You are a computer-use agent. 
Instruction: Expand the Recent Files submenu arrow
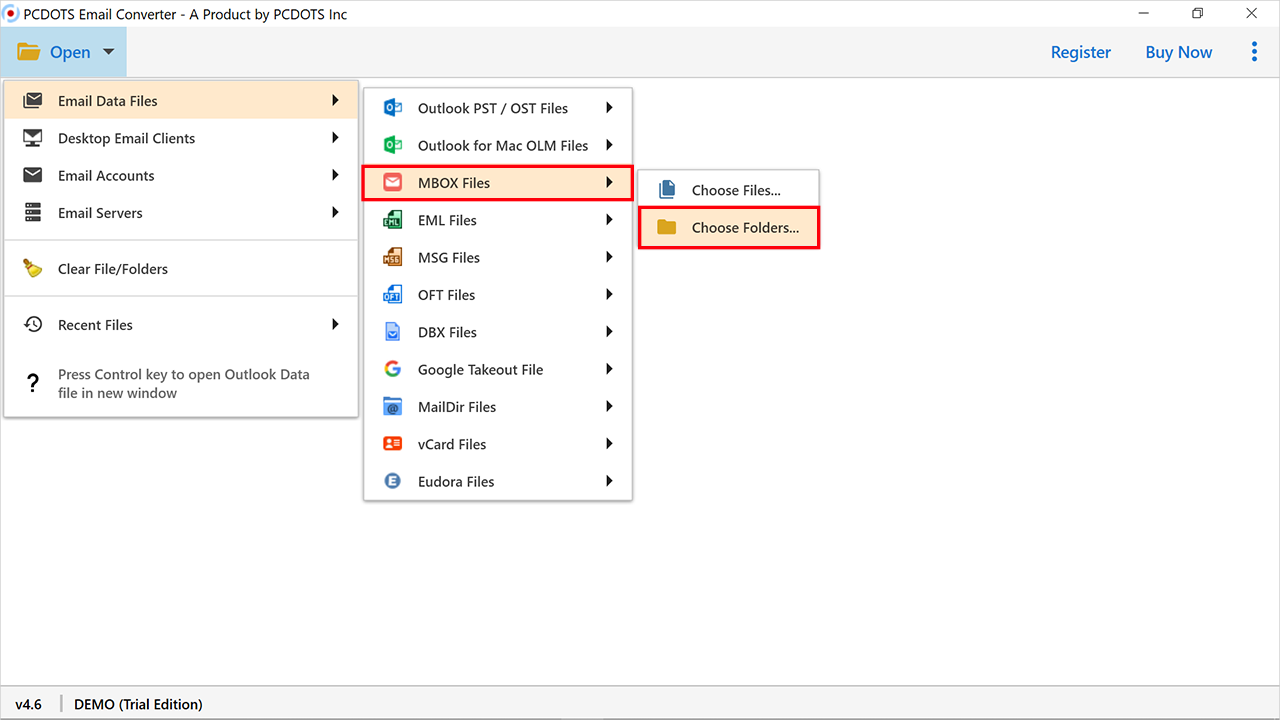click(335, 324)
